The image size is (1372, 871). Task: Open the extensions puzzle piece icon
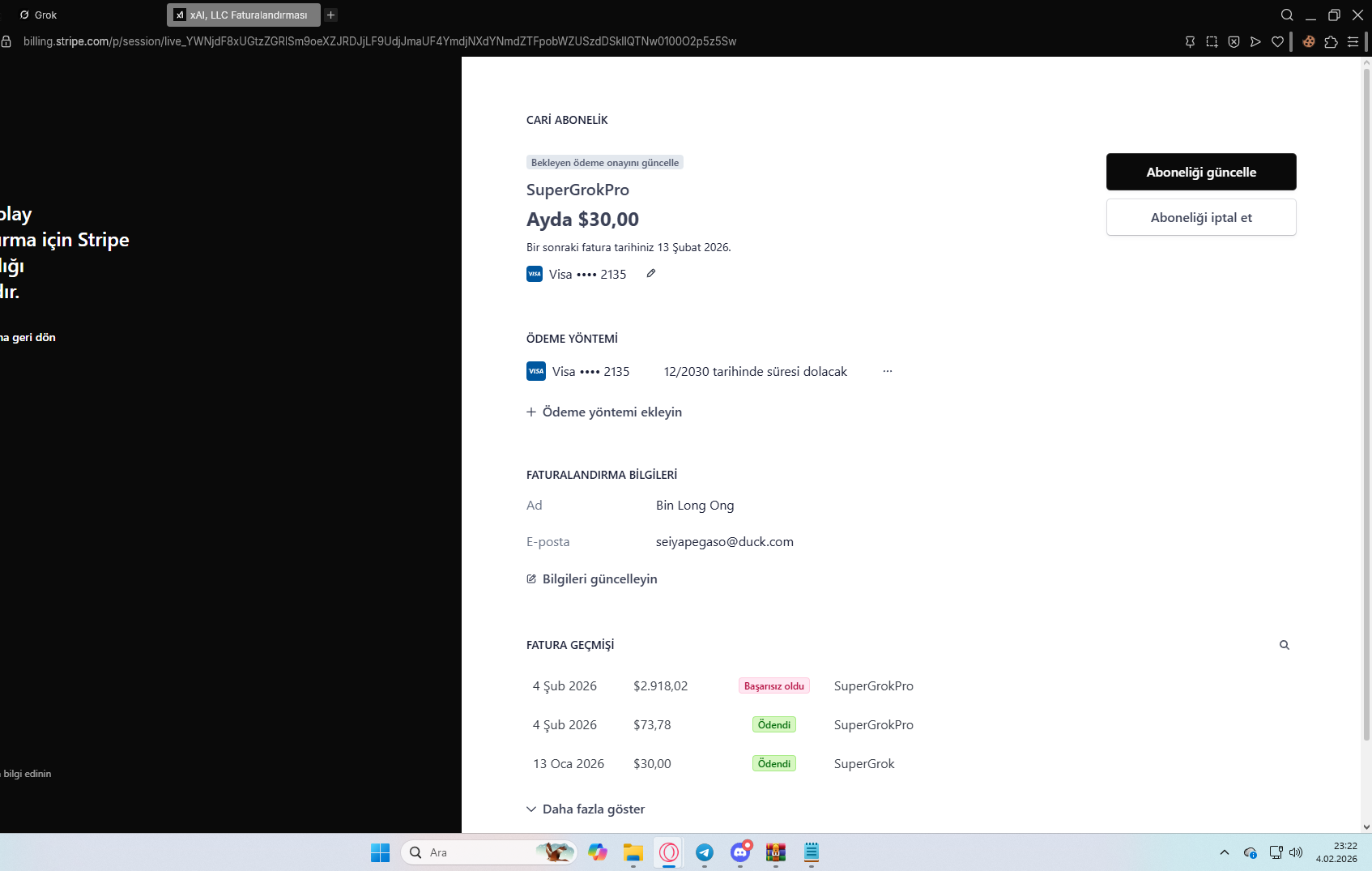1331,41
